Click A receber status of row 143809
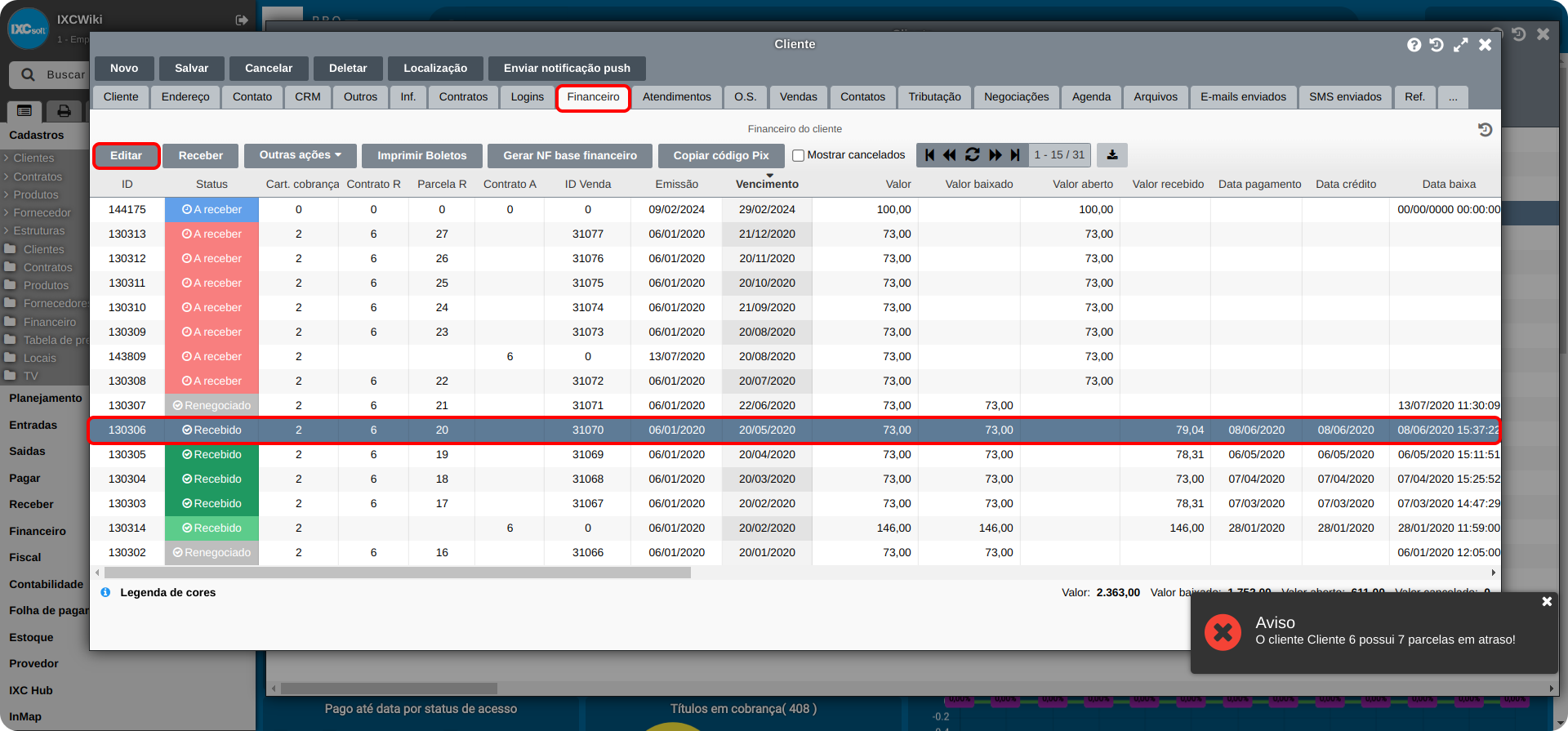 pos(212,356)
